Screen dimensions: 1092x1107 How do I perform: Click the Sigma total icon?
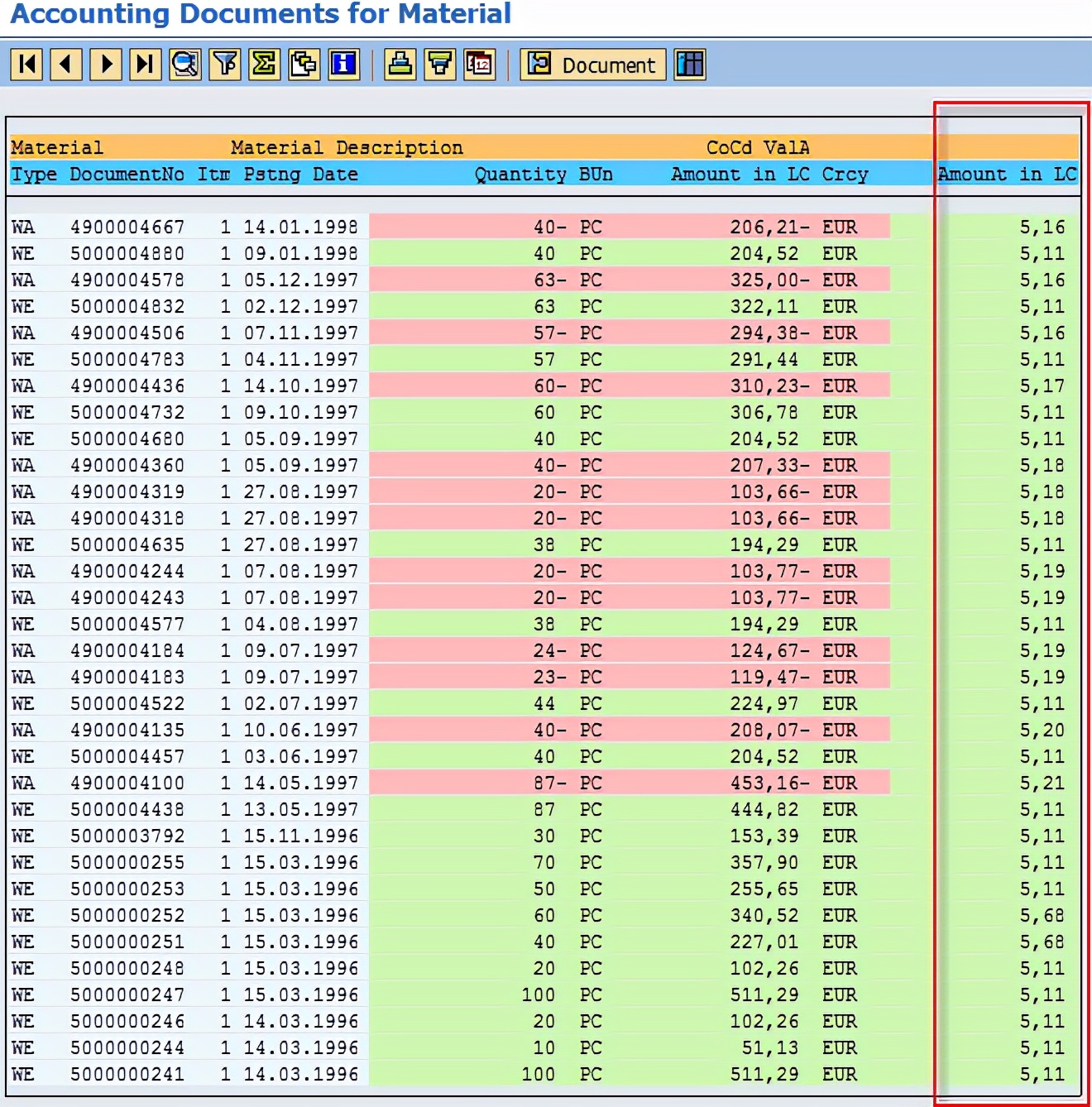point(265,65)
